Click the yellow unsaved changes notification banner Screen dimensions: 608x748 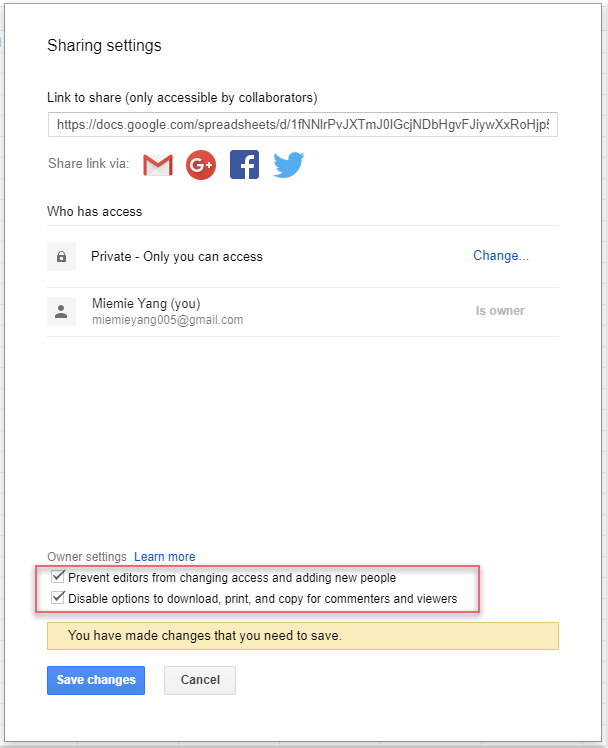pos(303,636)
